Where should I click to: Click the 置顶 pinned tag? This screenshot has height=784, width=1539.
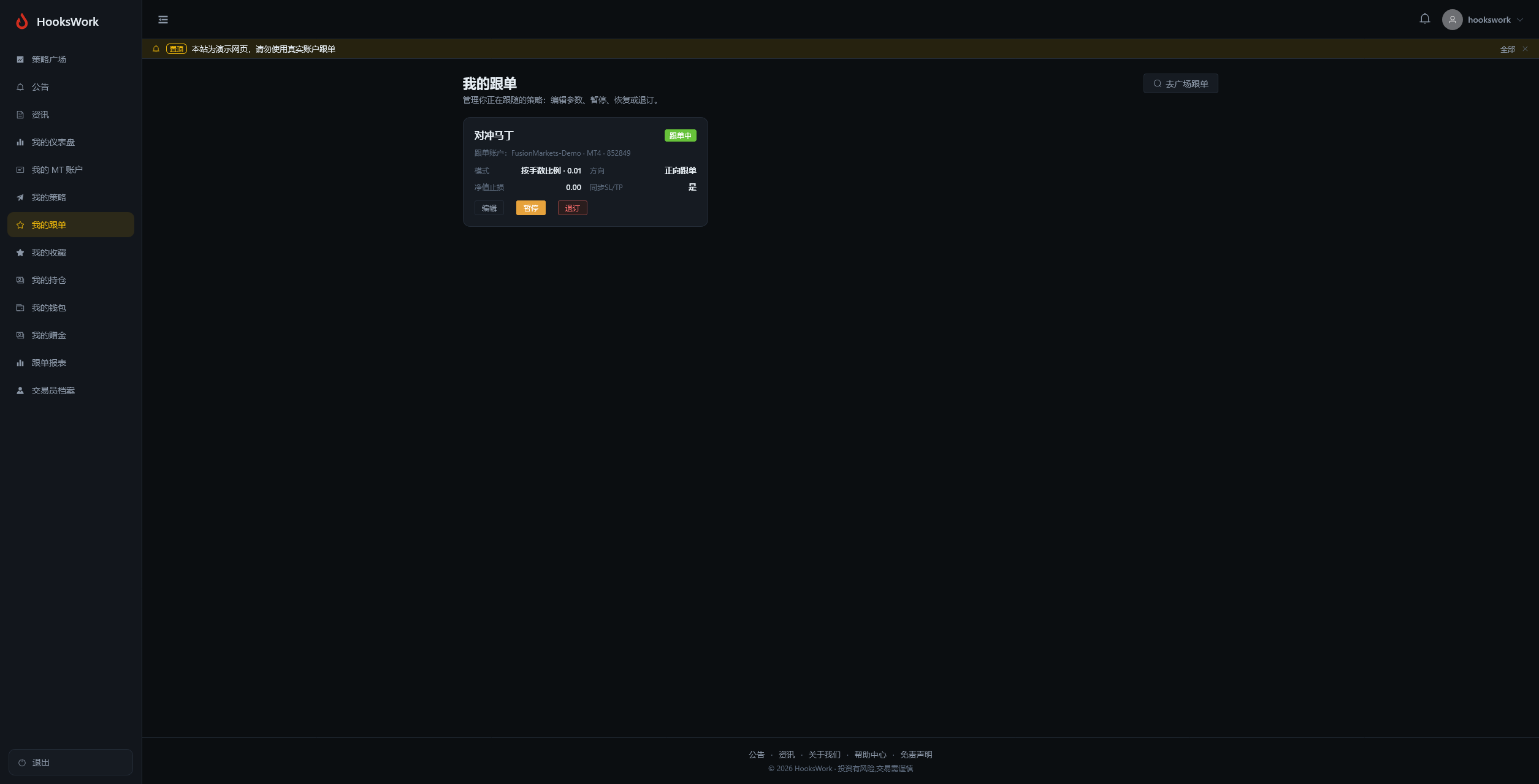[177, 49]
